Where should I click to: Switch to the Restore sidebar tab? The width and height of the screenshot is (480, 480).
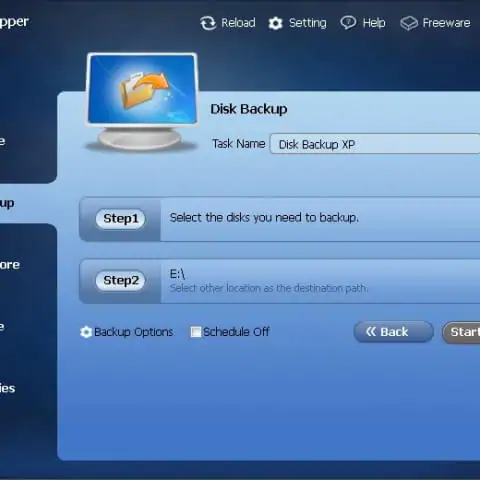pyautogui.click(x=10, y=265)
